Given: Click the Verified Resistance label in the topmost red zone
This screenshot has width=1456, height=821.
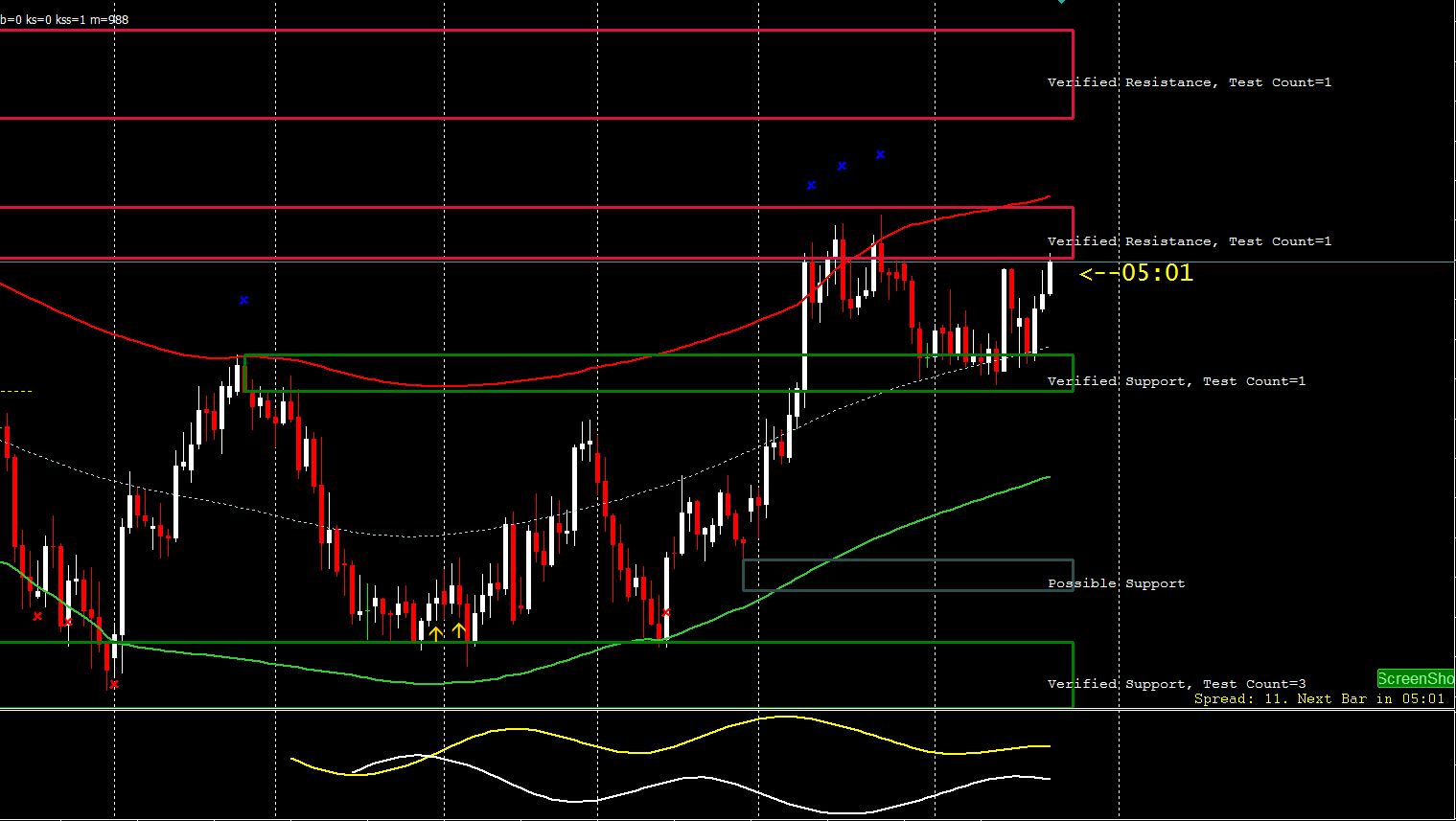Looking at the screenshot, I should tap(1190, 82).
